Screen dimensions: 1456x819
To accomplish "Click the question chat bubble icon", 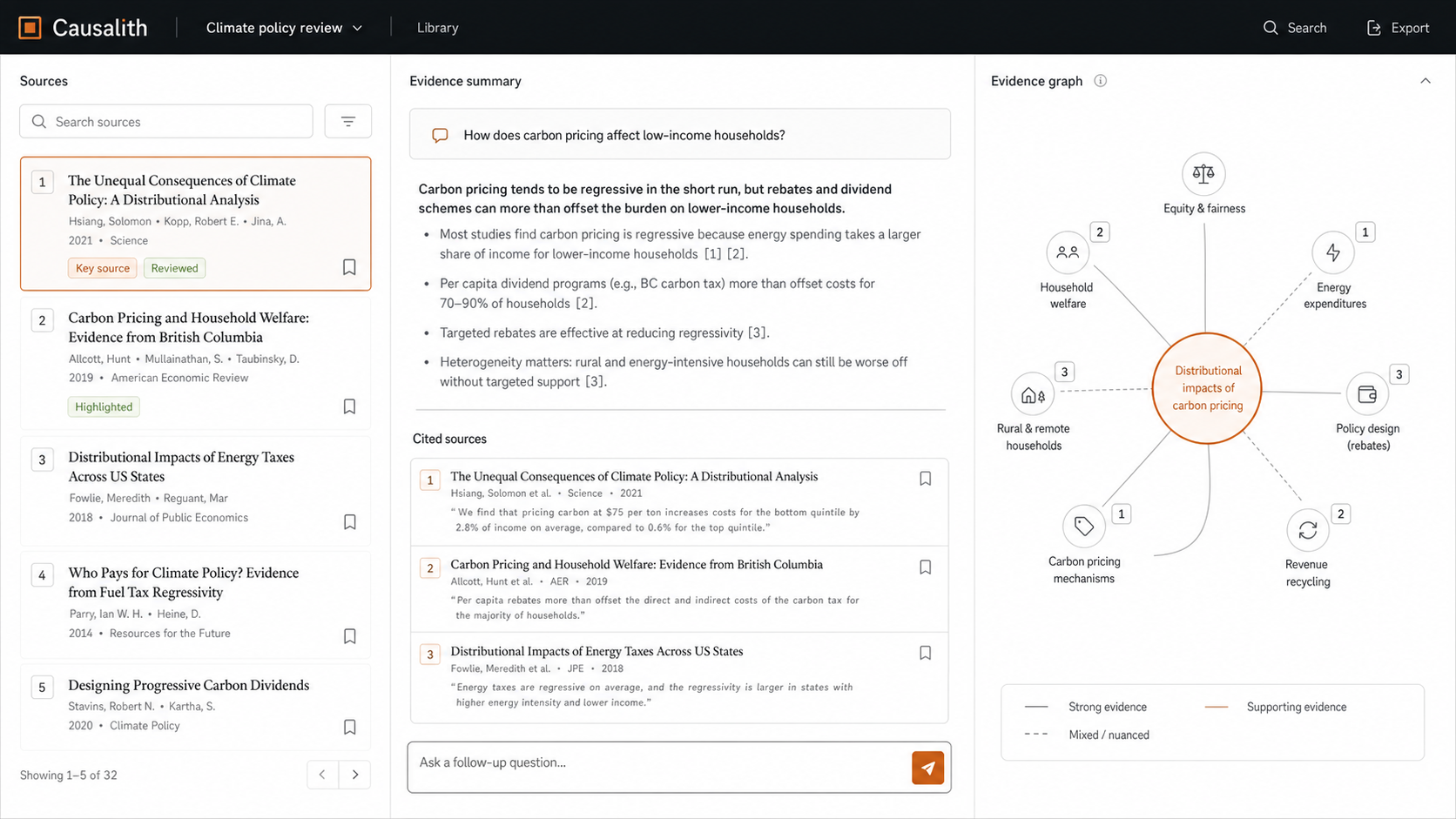I will [x=440, y=135].
